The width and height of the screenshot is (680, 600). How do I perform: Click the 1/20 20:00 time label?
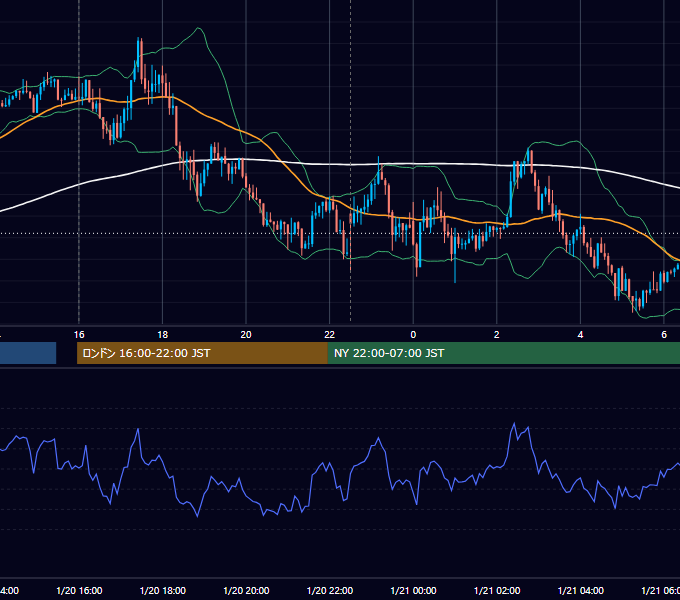pyautogui.click(x=246, y=590)
